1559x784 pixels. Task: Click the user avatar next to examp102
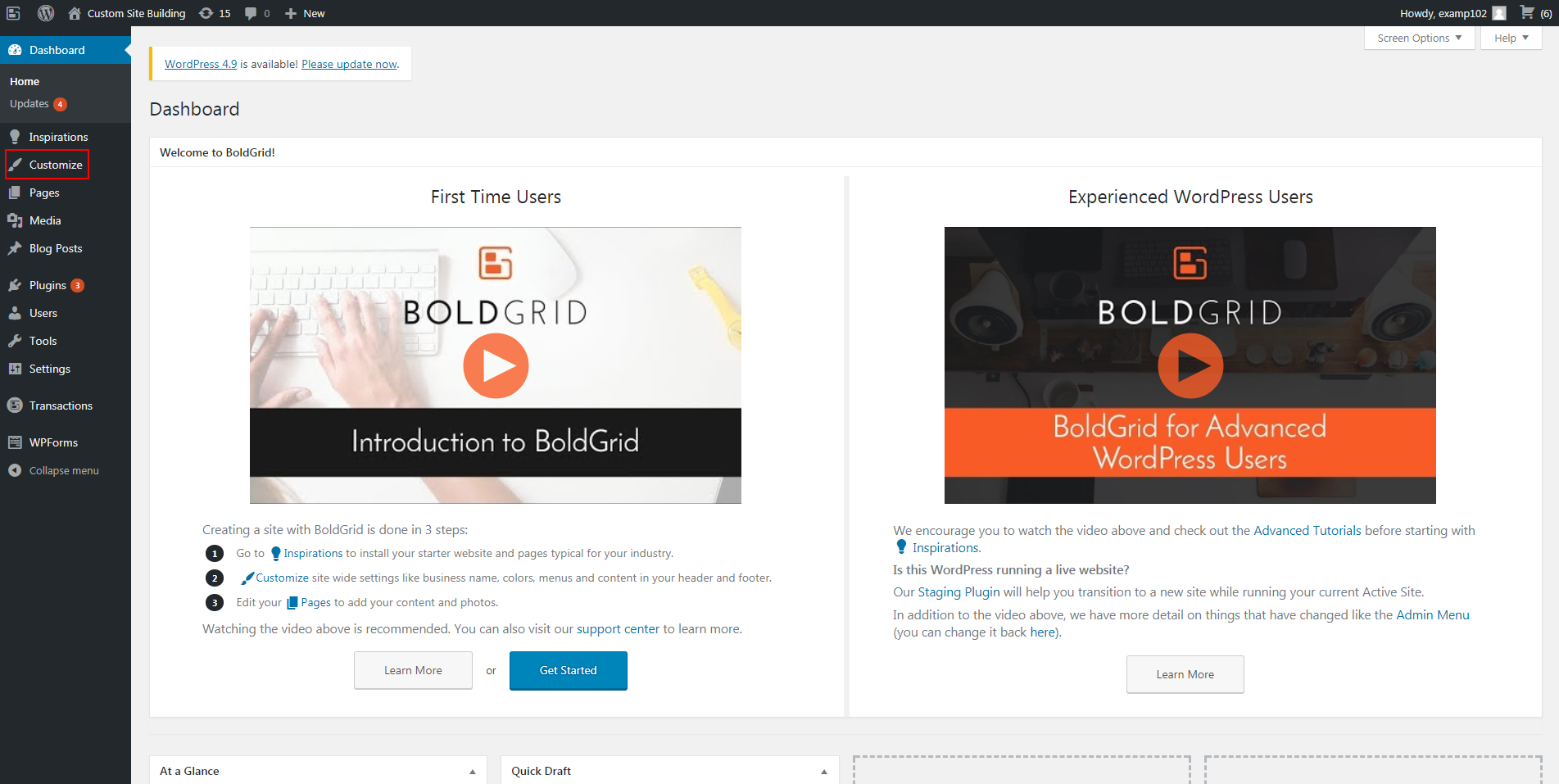pos(1499,13)
